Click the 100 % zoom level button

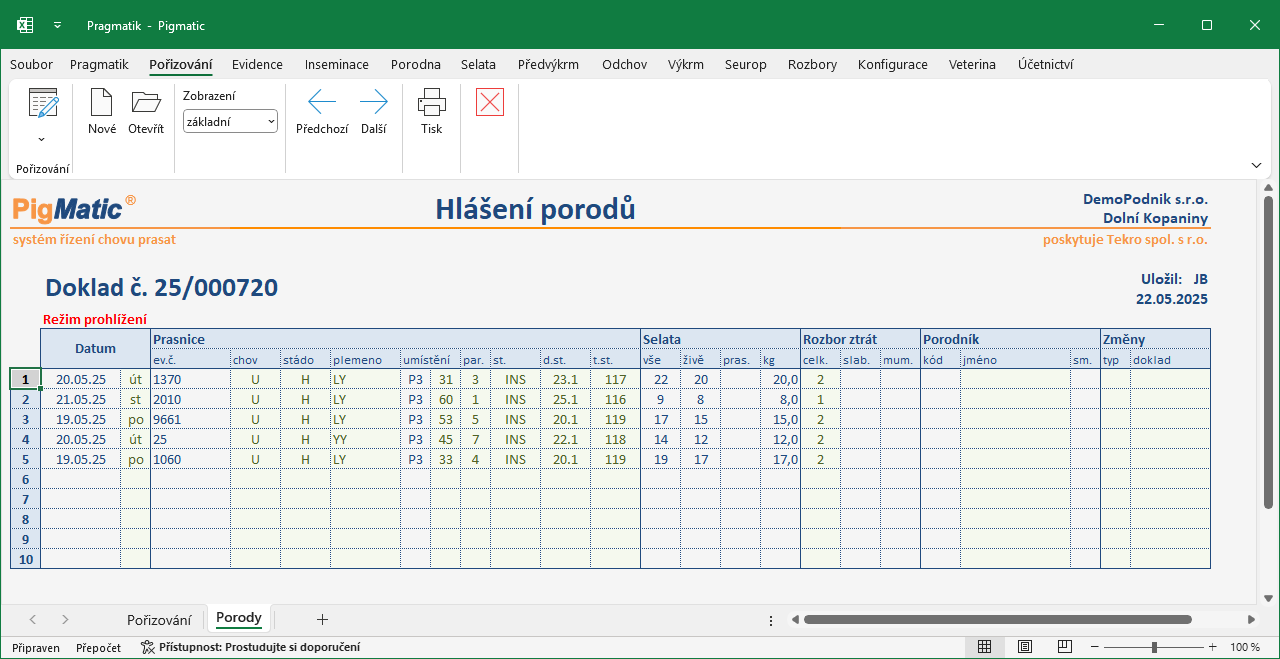[1245, 647]
